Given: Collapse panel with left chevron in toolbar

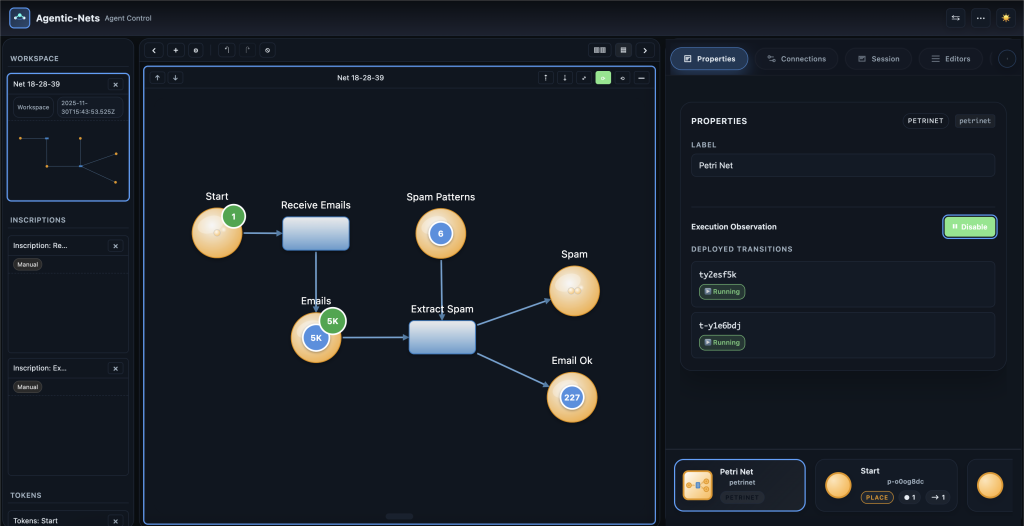Looking at the screenshot, I should (155, 50).
